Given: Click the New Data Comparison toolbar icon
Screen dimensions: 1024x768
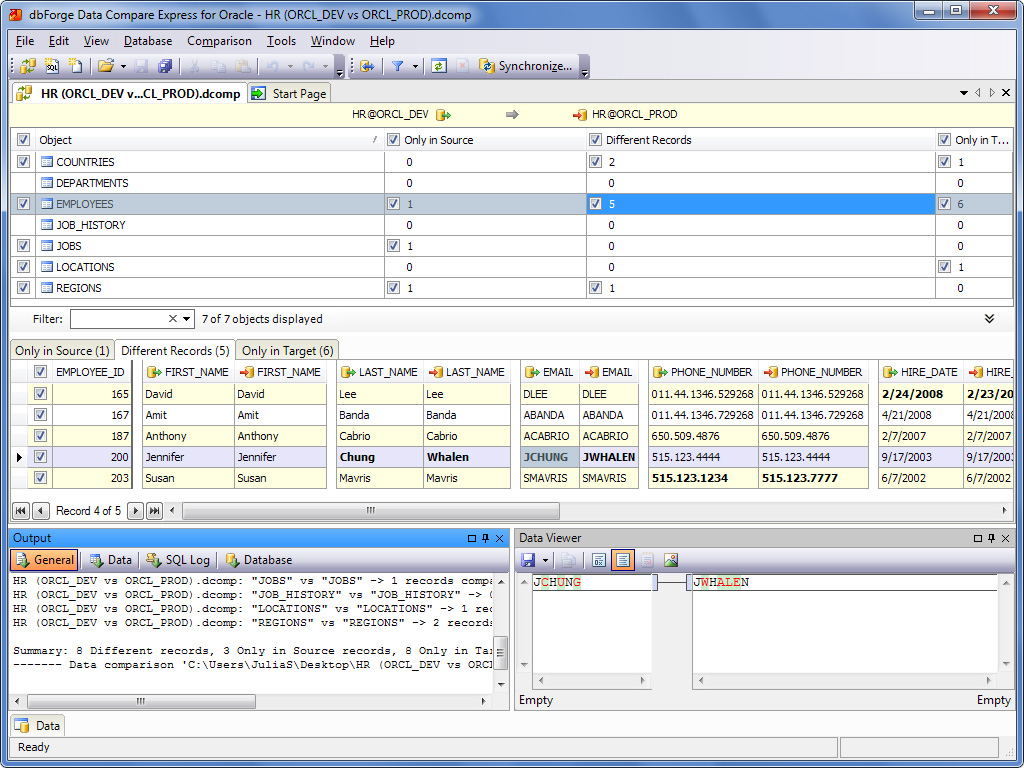Looking at the screenshot, I should pos(28,66).
